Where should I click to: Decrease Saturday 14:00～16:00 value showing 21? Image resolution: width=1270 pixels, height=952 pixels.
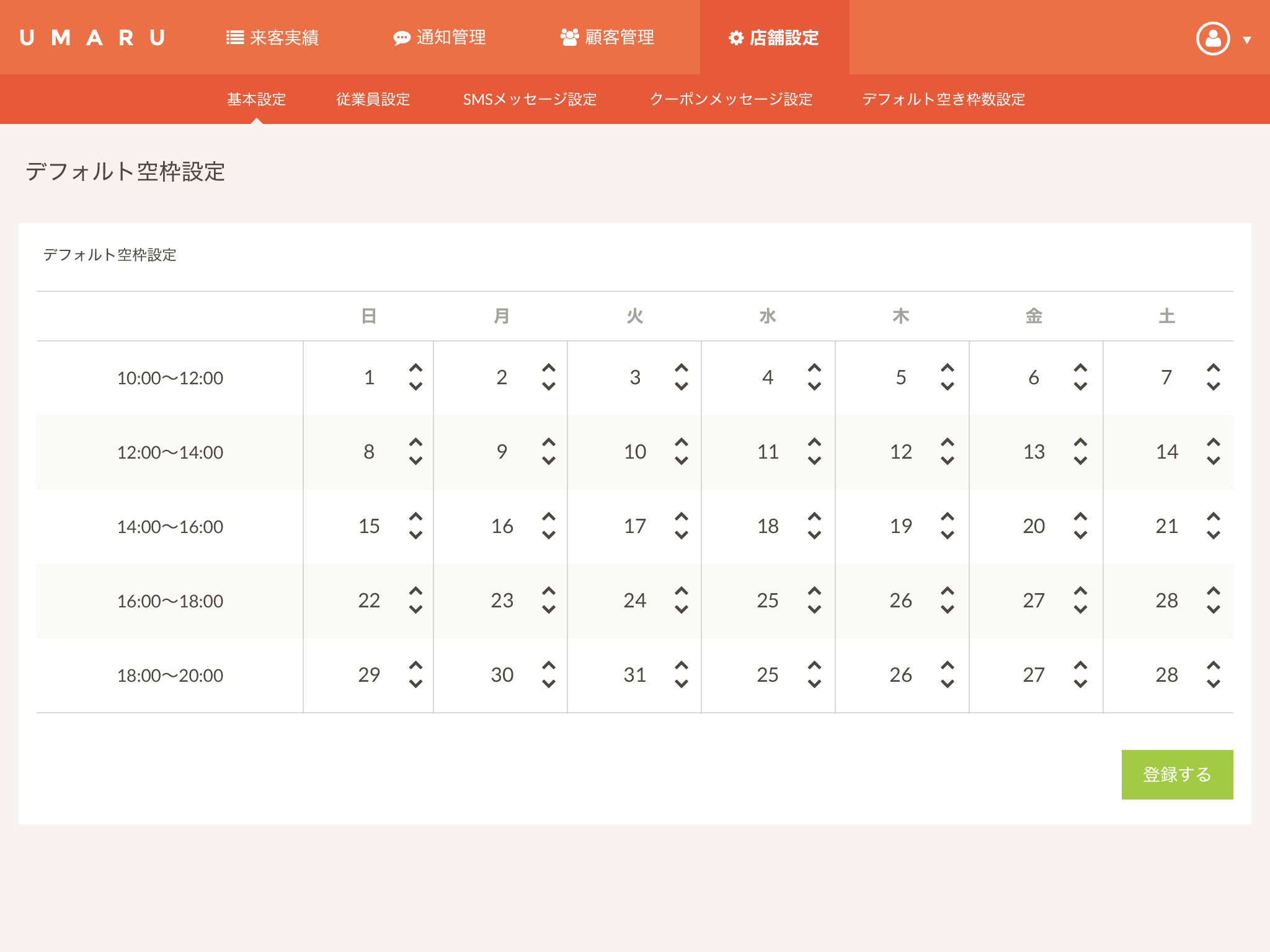pyautogui.click(x=1214, y=535)
